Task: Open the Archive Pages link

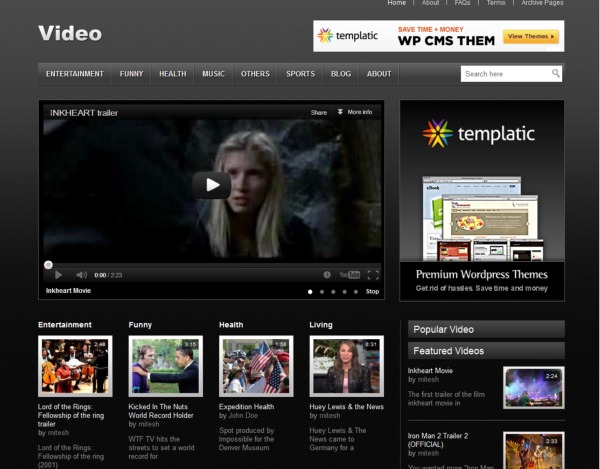Action: click(542, 3)
